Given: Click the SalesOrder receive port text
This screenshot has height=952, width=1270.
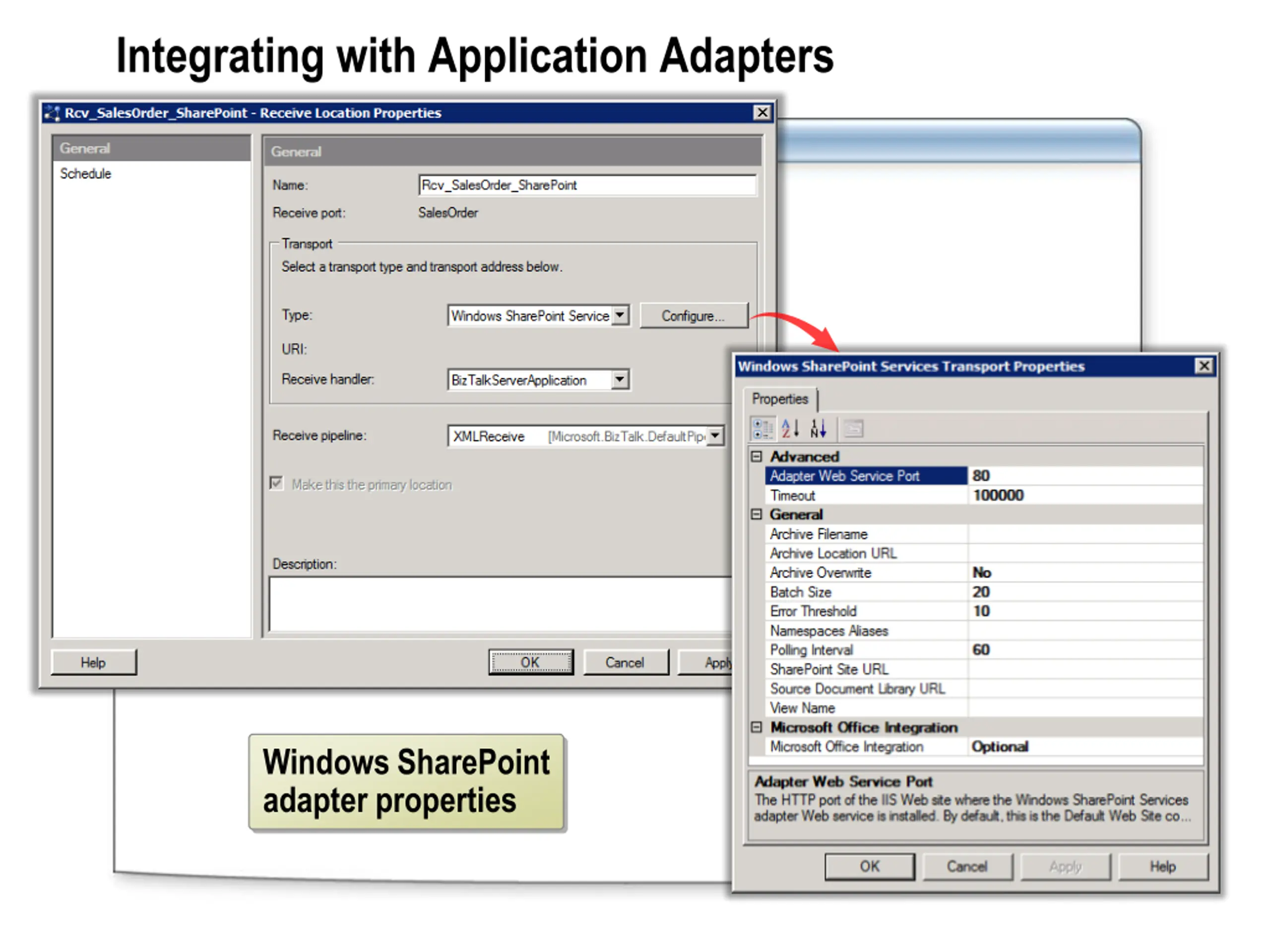Looking at the screenshot, I should click(448, 213).
